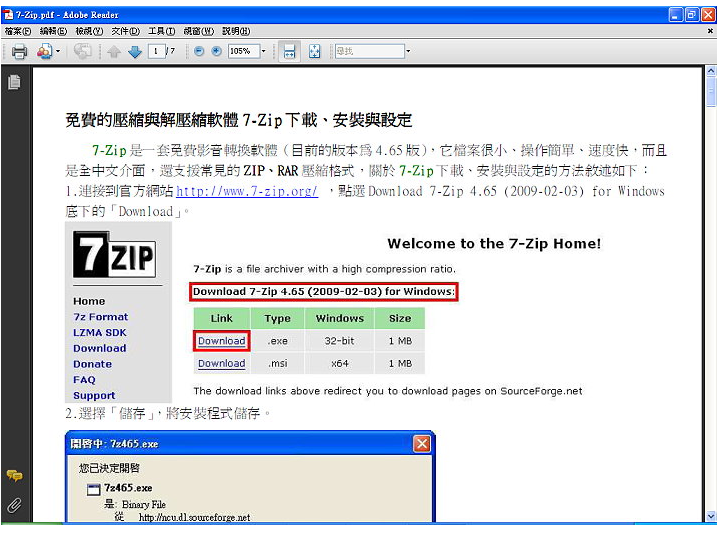Image resolution: width=727 pixels, height=533 pixels.
Task: Click the 'Download 7-Zip 4.65' boxed heading
Action: (324, 292)
